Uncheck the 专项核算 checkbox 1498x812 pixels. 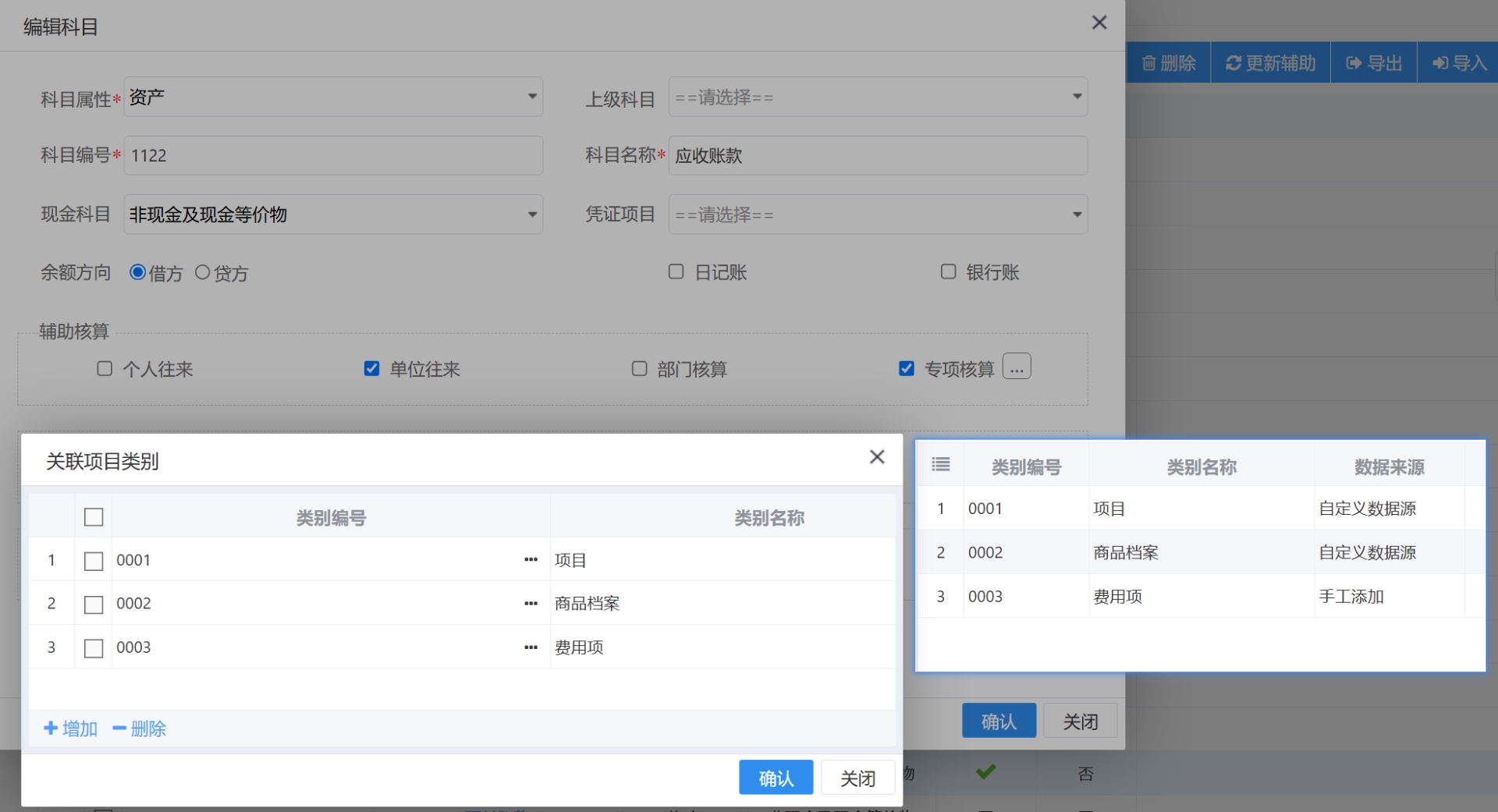click(906, 368)
